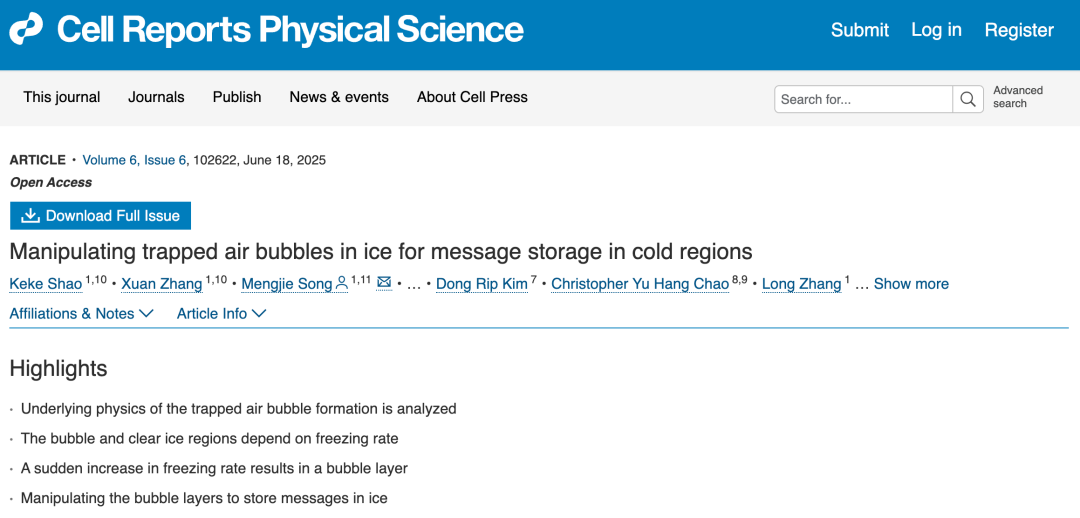Image resolution: width=1080 pixels, height=518 pixels.
Task: Open the Publish menu
Action: click(237, 97)
